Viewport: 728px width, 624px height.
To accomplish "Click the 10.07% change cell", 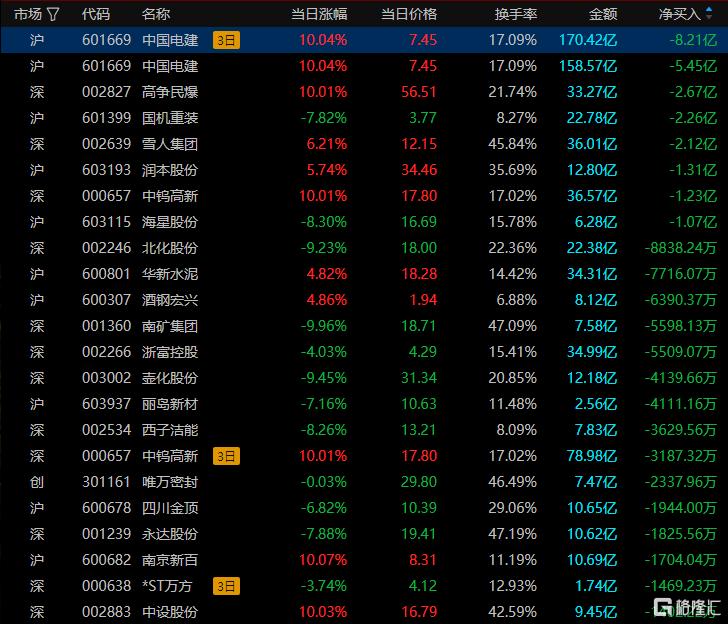I will pos(323,560).
